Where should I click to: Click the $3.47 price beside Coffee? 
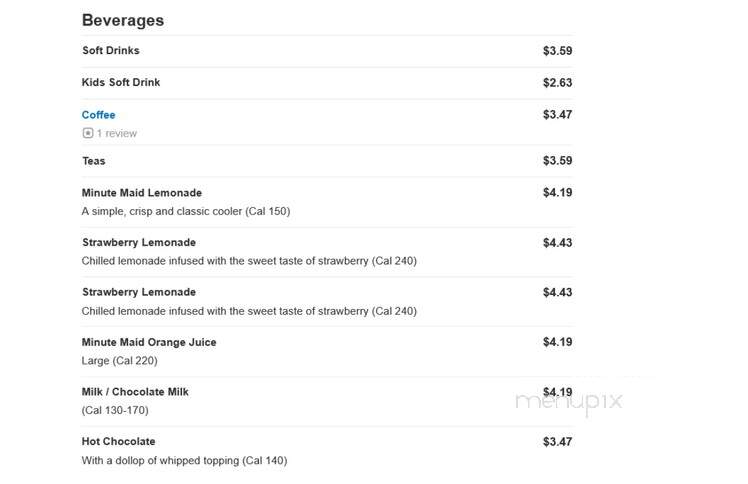coord(557,114)
